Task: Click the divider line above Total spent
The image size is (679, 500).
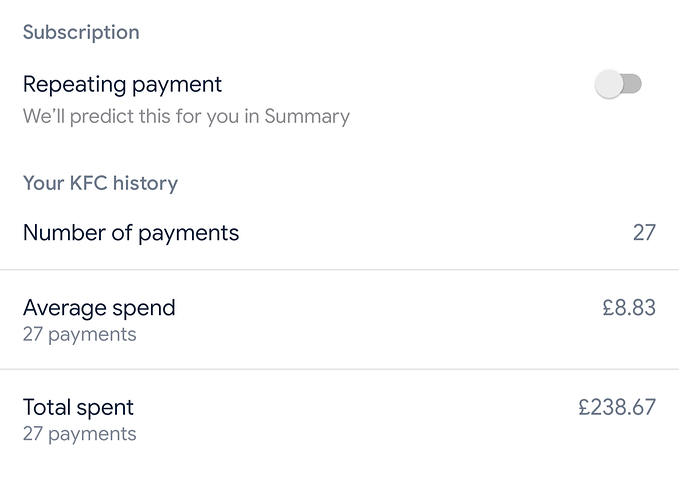Action: click(x=339, y=370)
